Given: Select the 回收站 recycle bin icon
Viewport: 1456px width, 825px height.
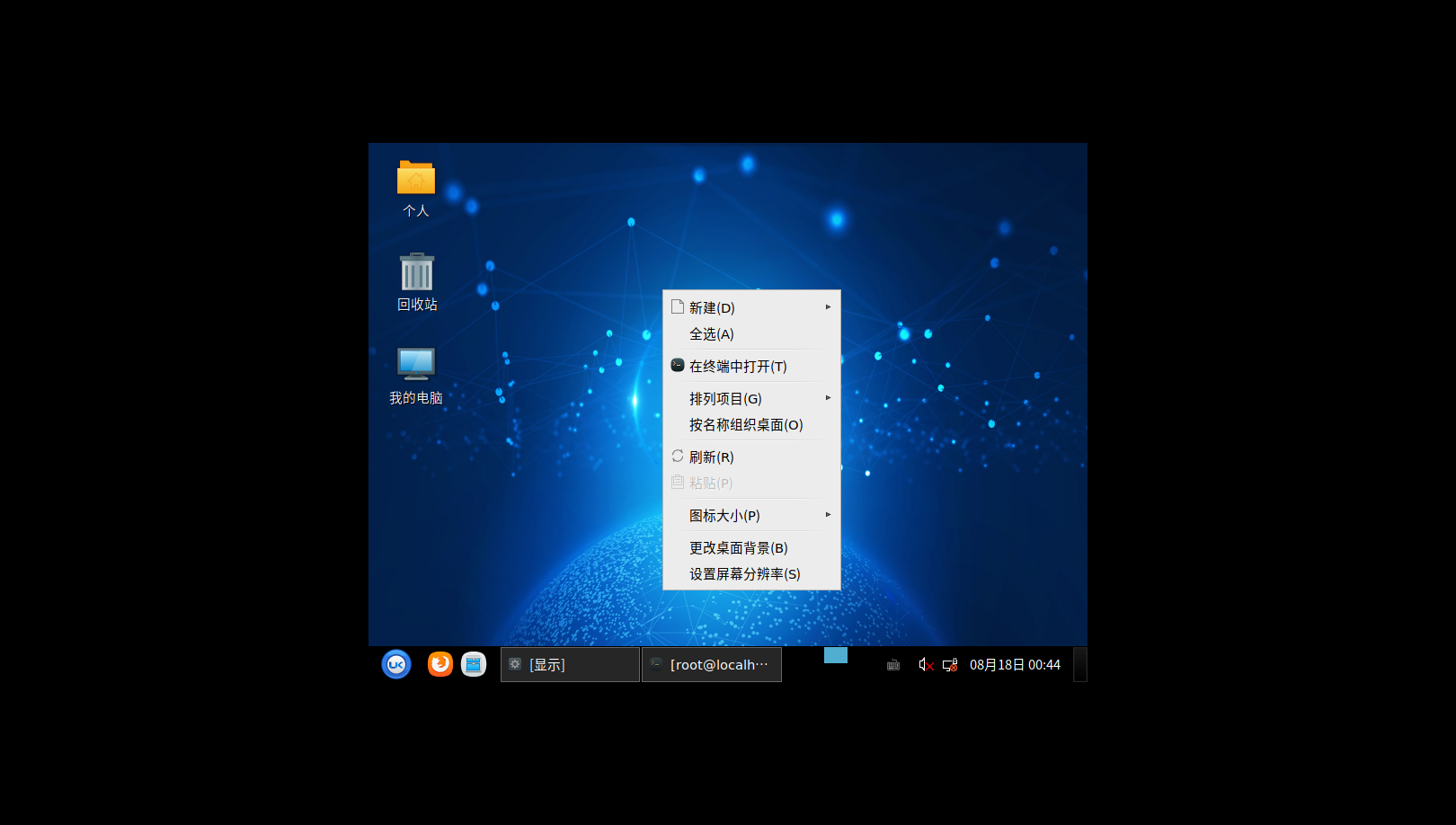Looking at the screenshot, I should [417, 271].
